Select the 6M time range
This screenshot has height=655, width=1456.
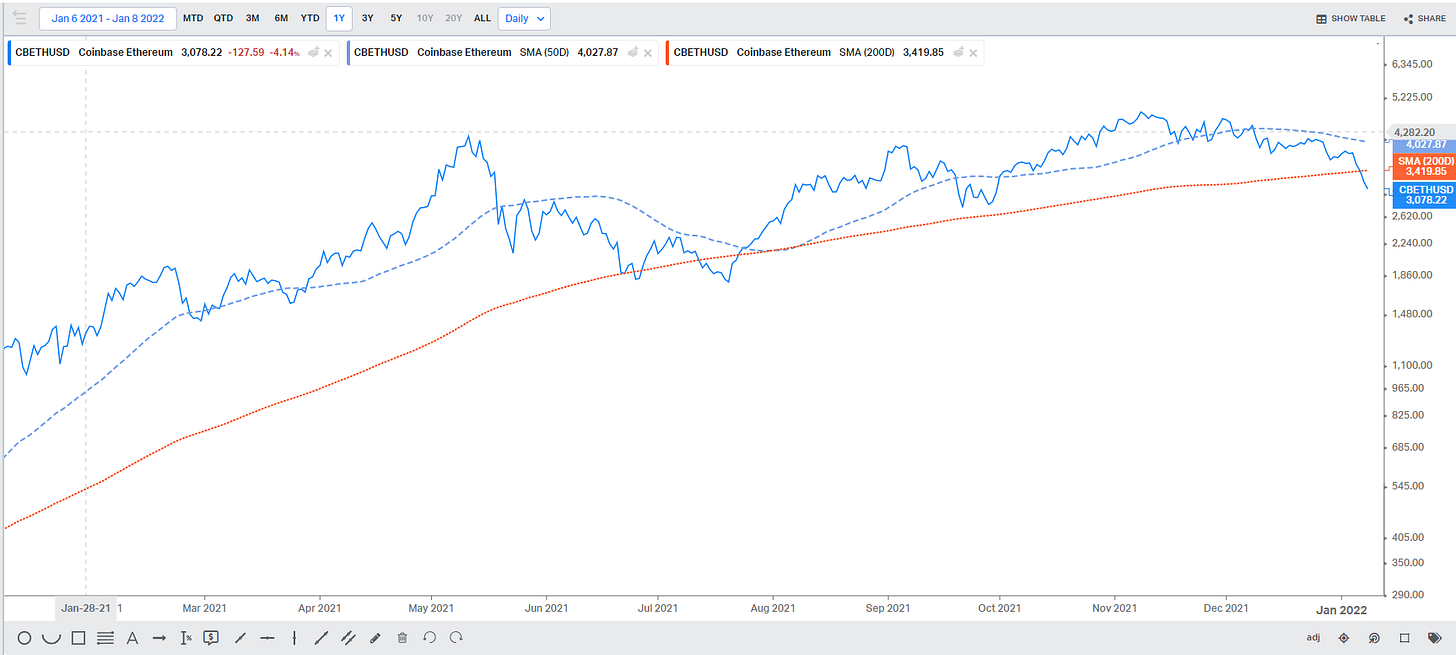coord(281,18)
